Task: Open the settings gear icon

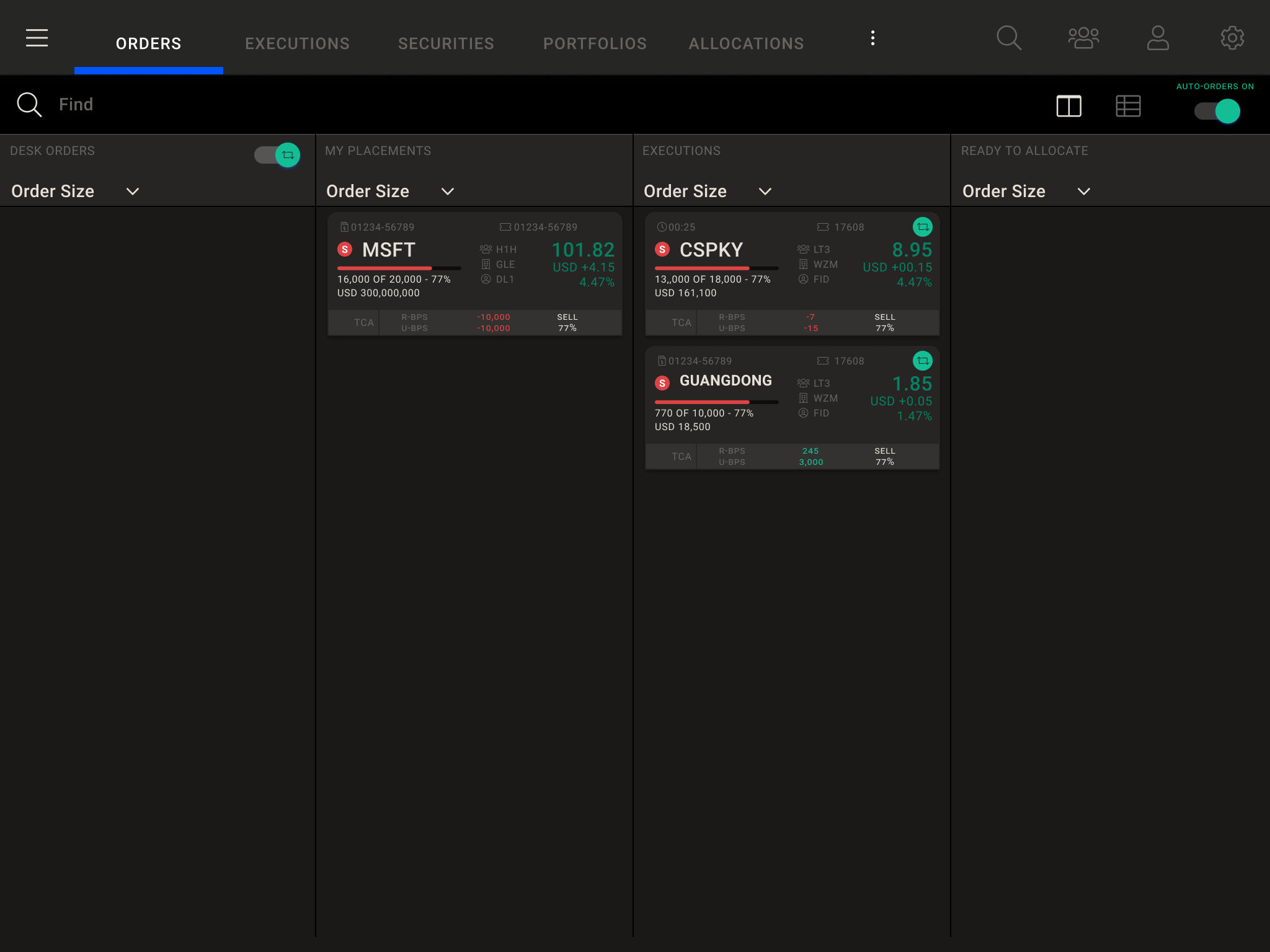Action: [x=1232, y=38]
